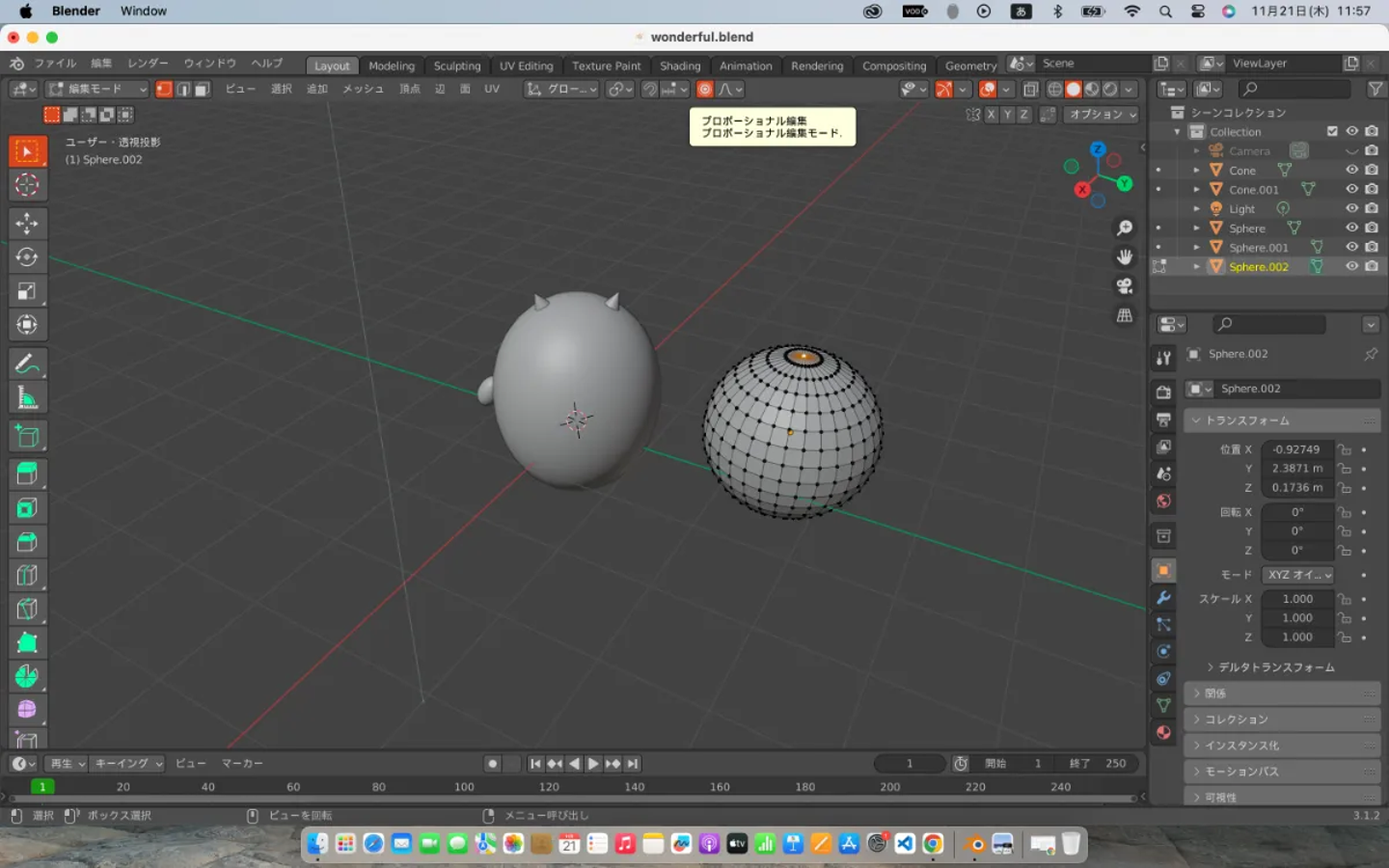Toggle the Collection exclude checkbox
Viewport: 1389px width, 868px height.
click(1332, 132)
